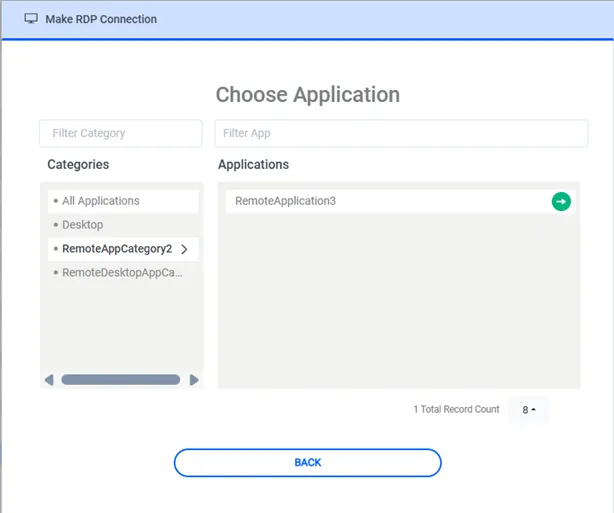Click the Choose Application heading

click(308, 95)
